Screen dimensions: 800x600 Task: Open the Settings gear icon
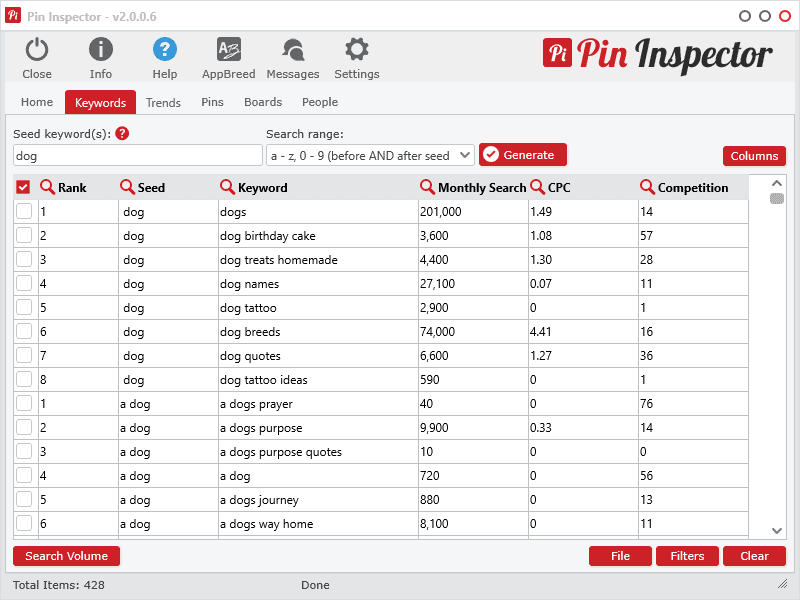pyautogui.click(x=357, y=50)
